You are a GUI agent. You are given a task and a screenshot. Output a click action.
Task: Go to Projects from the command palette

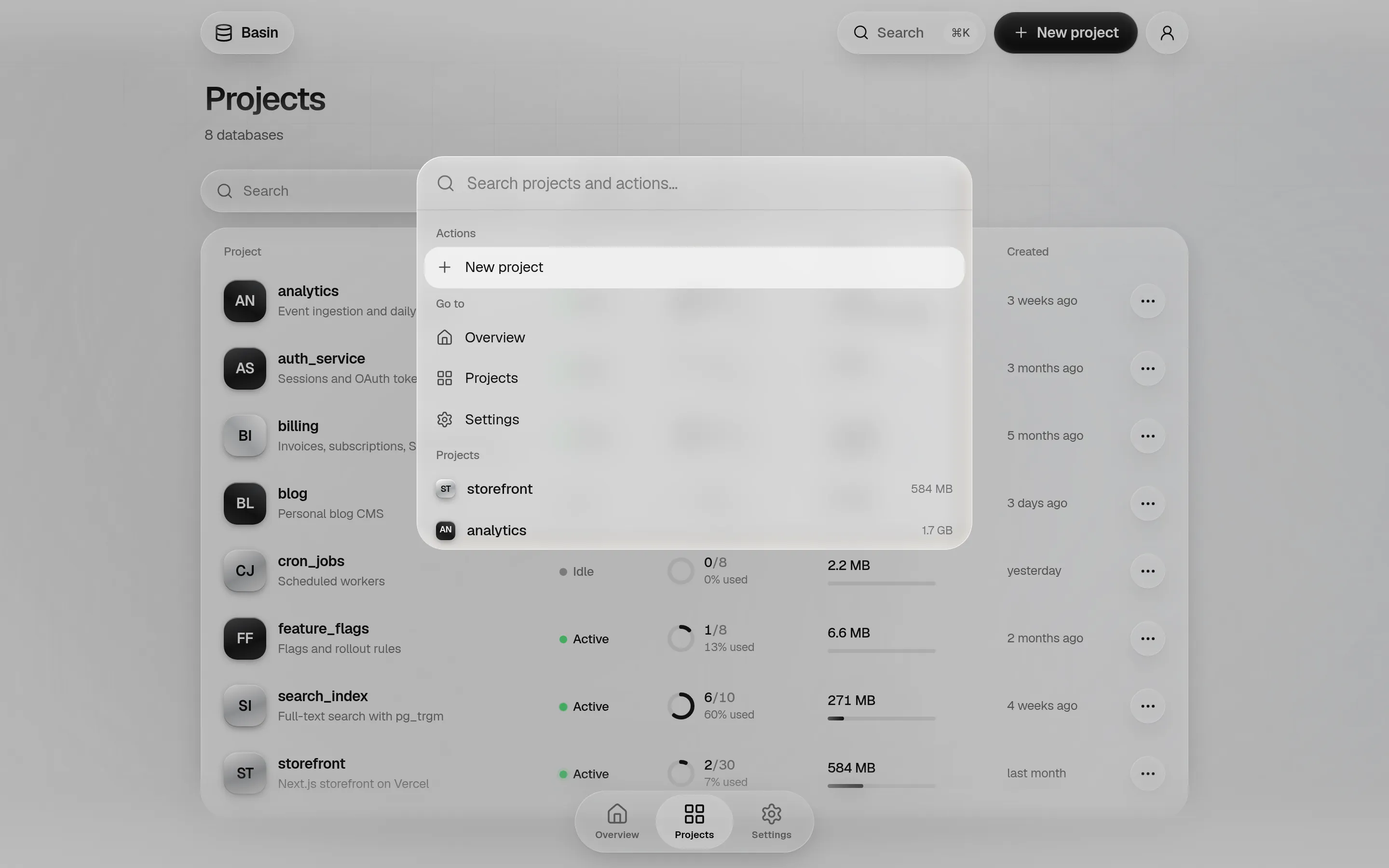(x=694, y=379)
